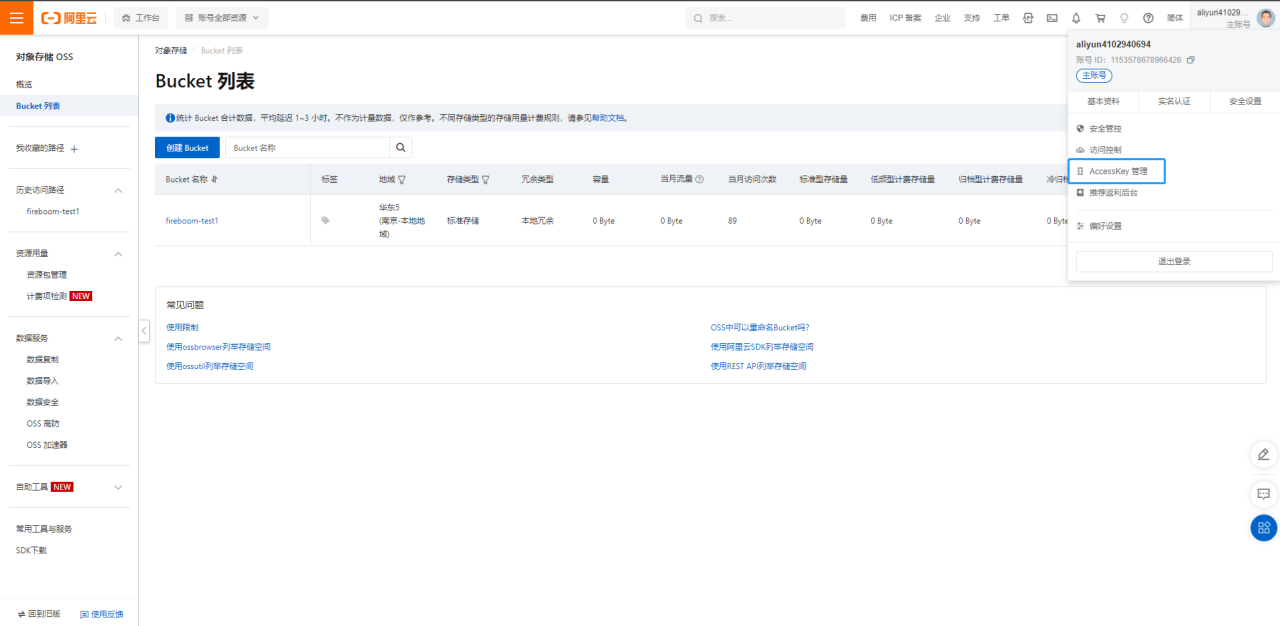
Task: Click the Bucket 名称 search field
Action: [307, 148]
